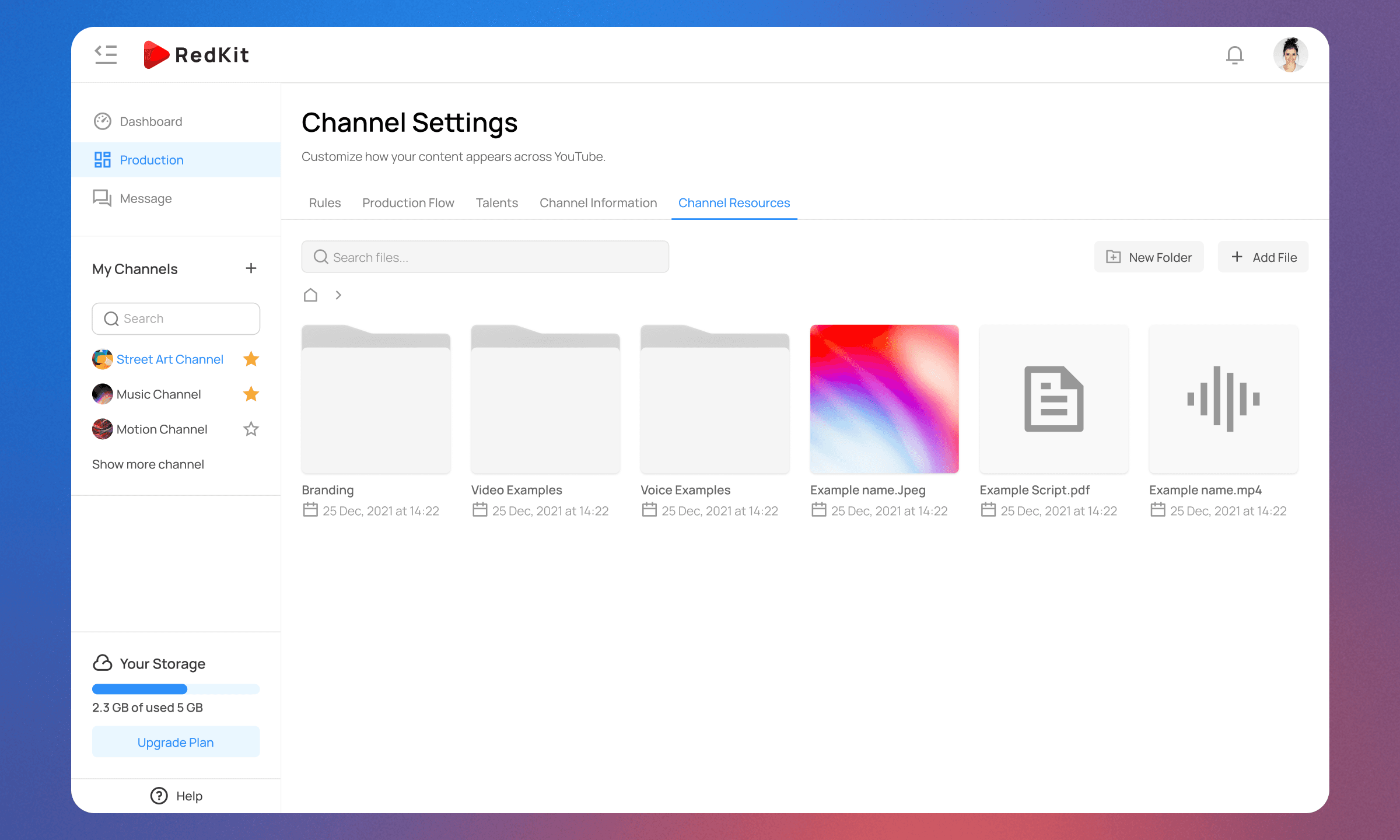Screen dimensions: 1400x840
Task: Go to breadcrumb home icon
Action: click(x=310, y=295)
